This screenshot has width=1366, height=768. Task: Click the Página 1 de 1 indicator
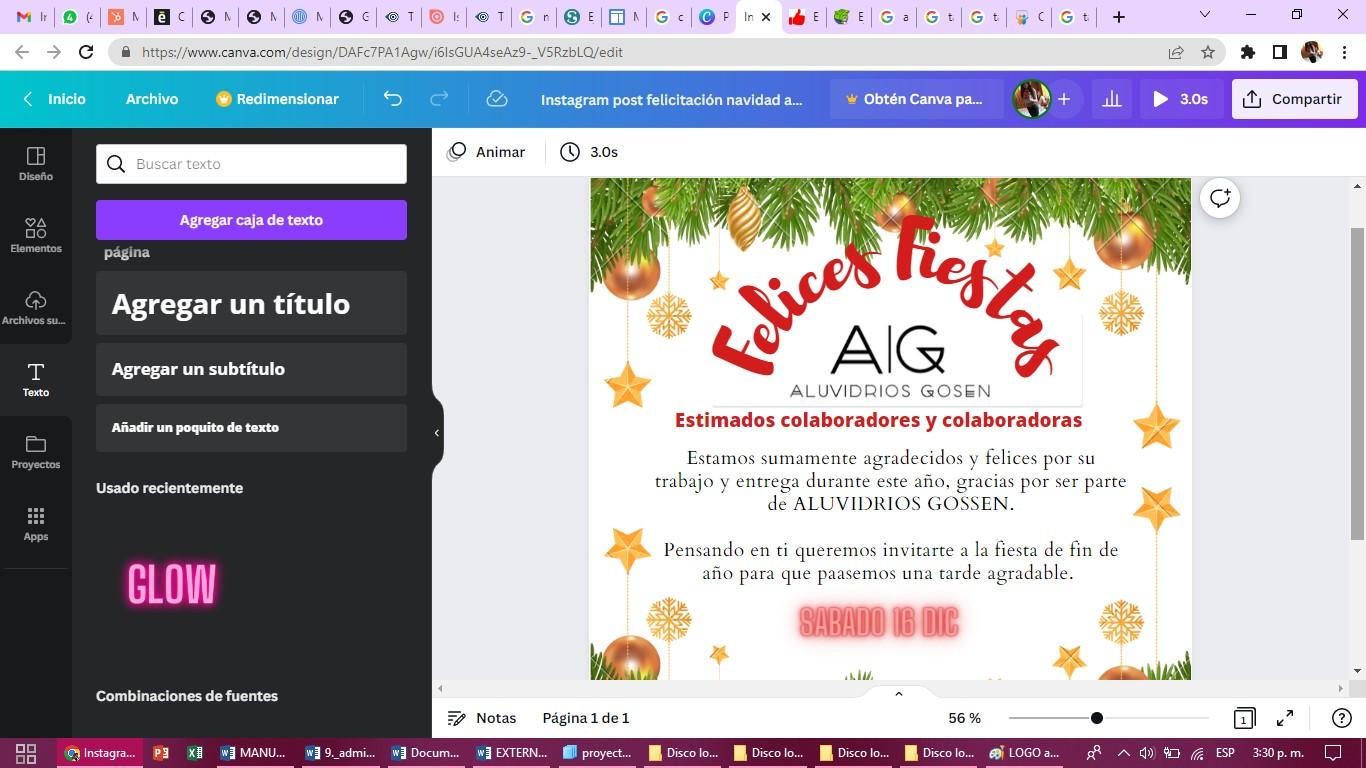tap(586, 718)
